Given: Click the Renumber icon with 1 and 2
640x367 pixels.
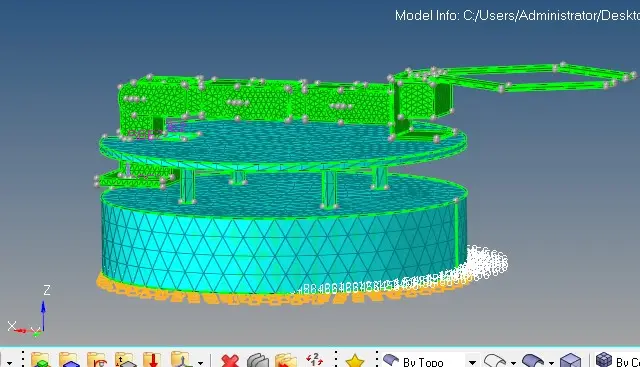Looking at the screenshot, I should click(x=314, y=360).
